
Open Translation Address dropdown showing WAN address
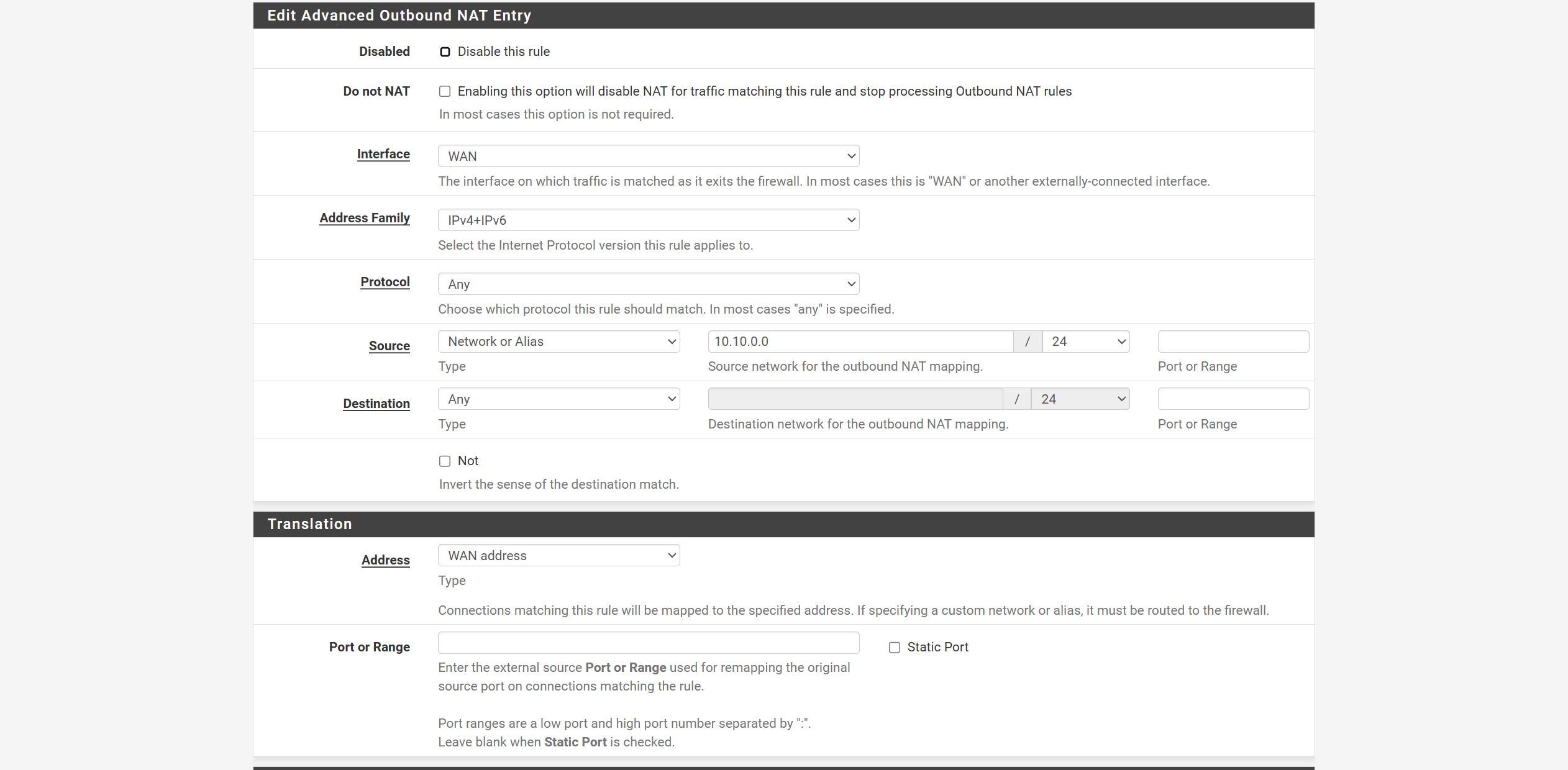pyautogui.click(x=559, y=555)
